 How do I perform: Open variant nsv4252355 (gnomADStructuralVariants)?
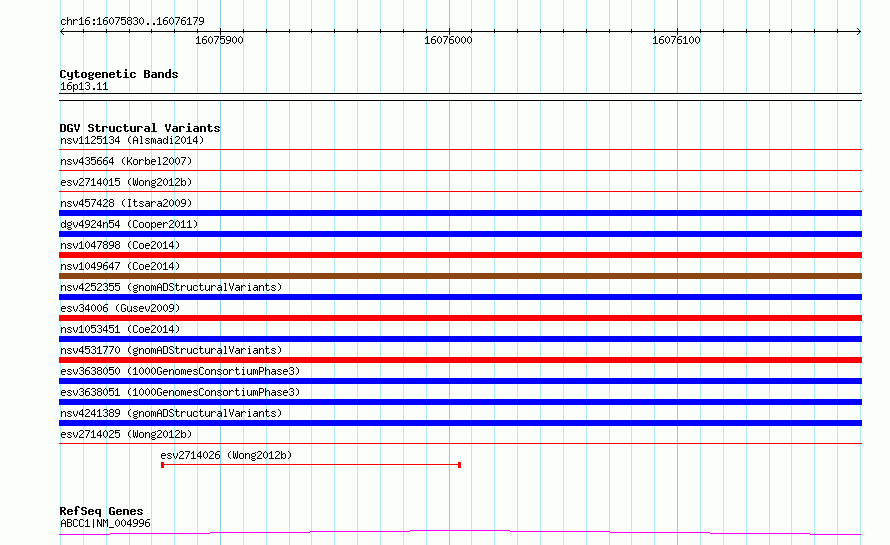[x=171, y=287]
